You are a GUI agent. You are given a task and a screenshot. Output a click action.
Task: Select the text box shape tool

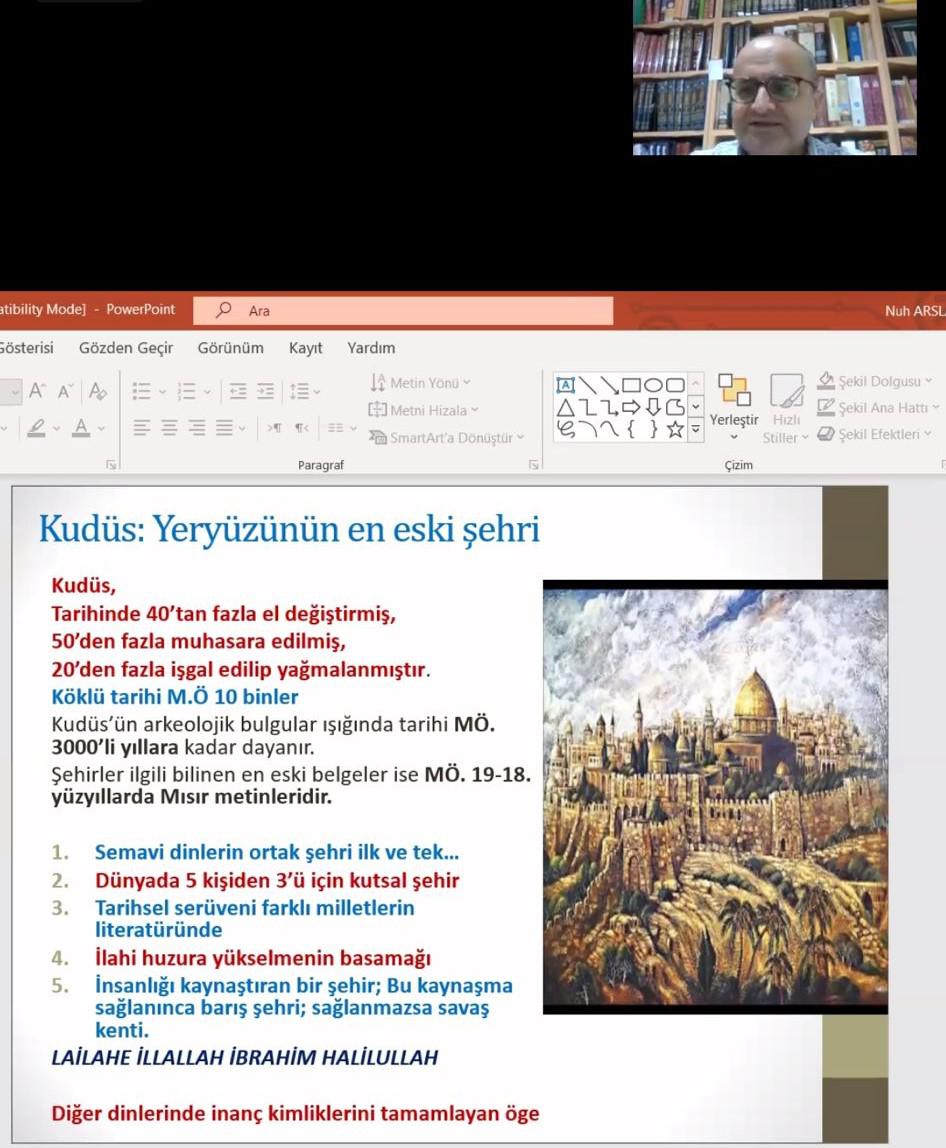pyautogui.click(x=565, y=385)
